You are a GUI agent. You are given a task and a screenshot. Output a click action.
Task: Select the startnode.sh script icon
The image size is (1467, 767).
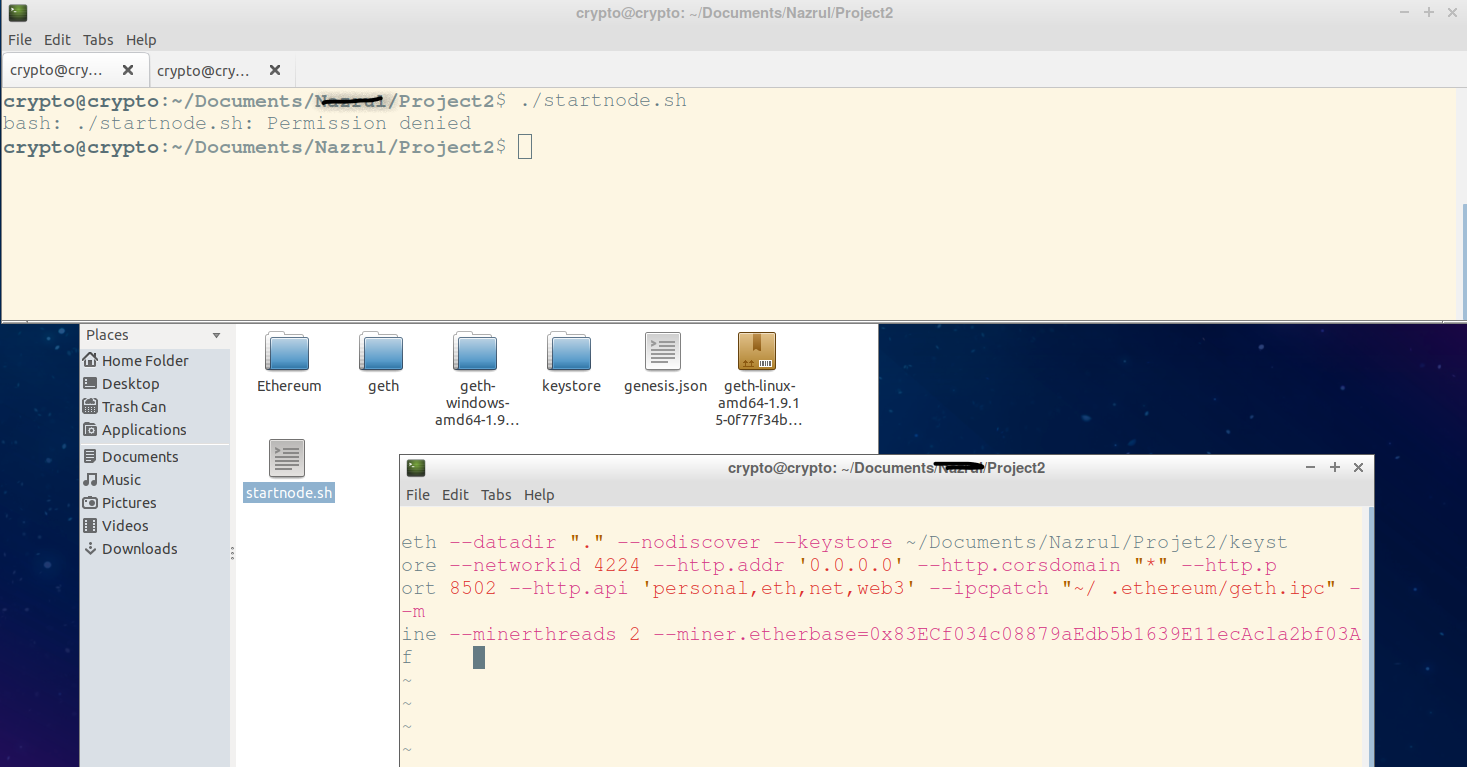coord(287,458)
